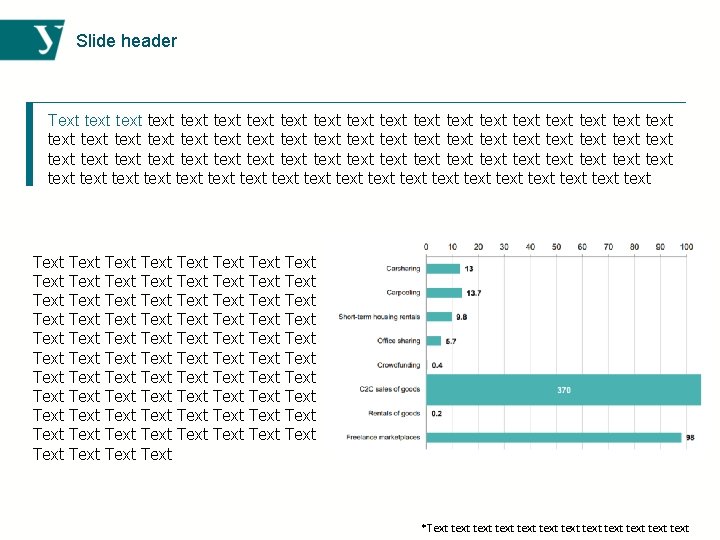Click the 50 tick on the chart axis
The image size is (720, 540).
[556, 246]
